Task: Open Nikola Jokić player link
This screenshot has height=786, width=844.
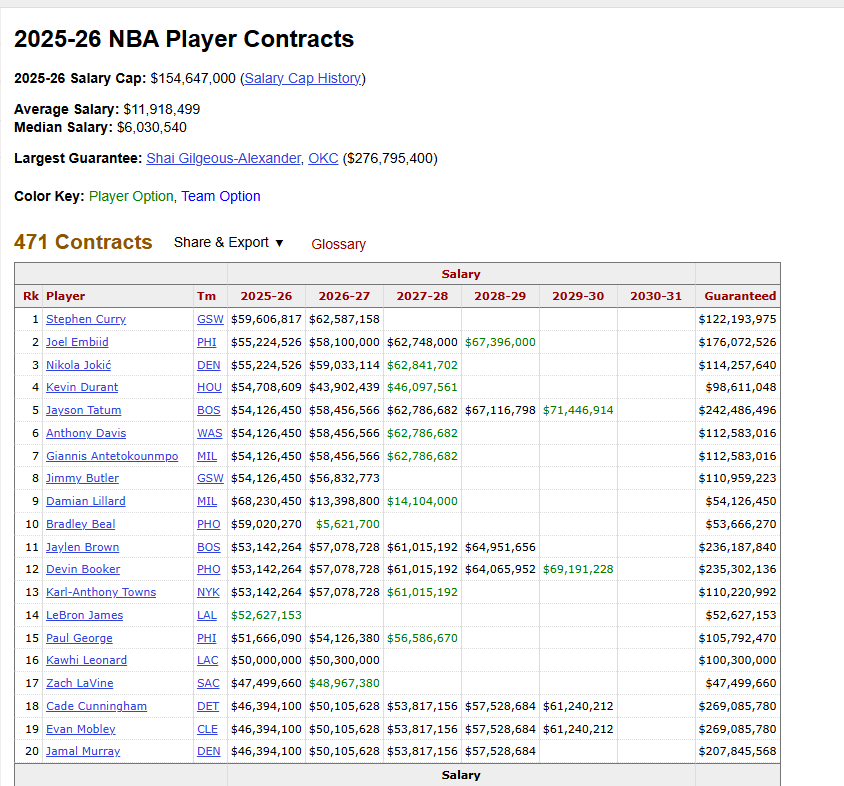Action: [79, 365]
